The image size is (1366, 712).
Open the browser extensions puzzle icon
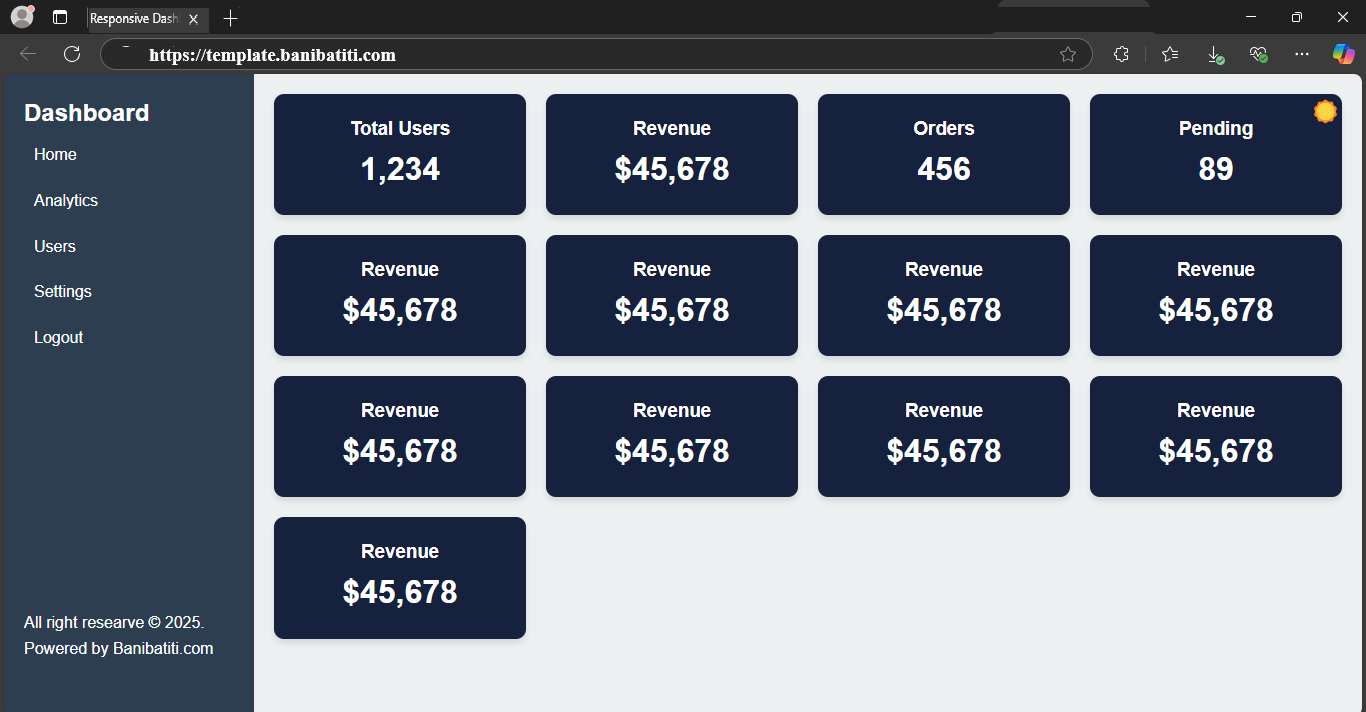tap(1121, 54)
